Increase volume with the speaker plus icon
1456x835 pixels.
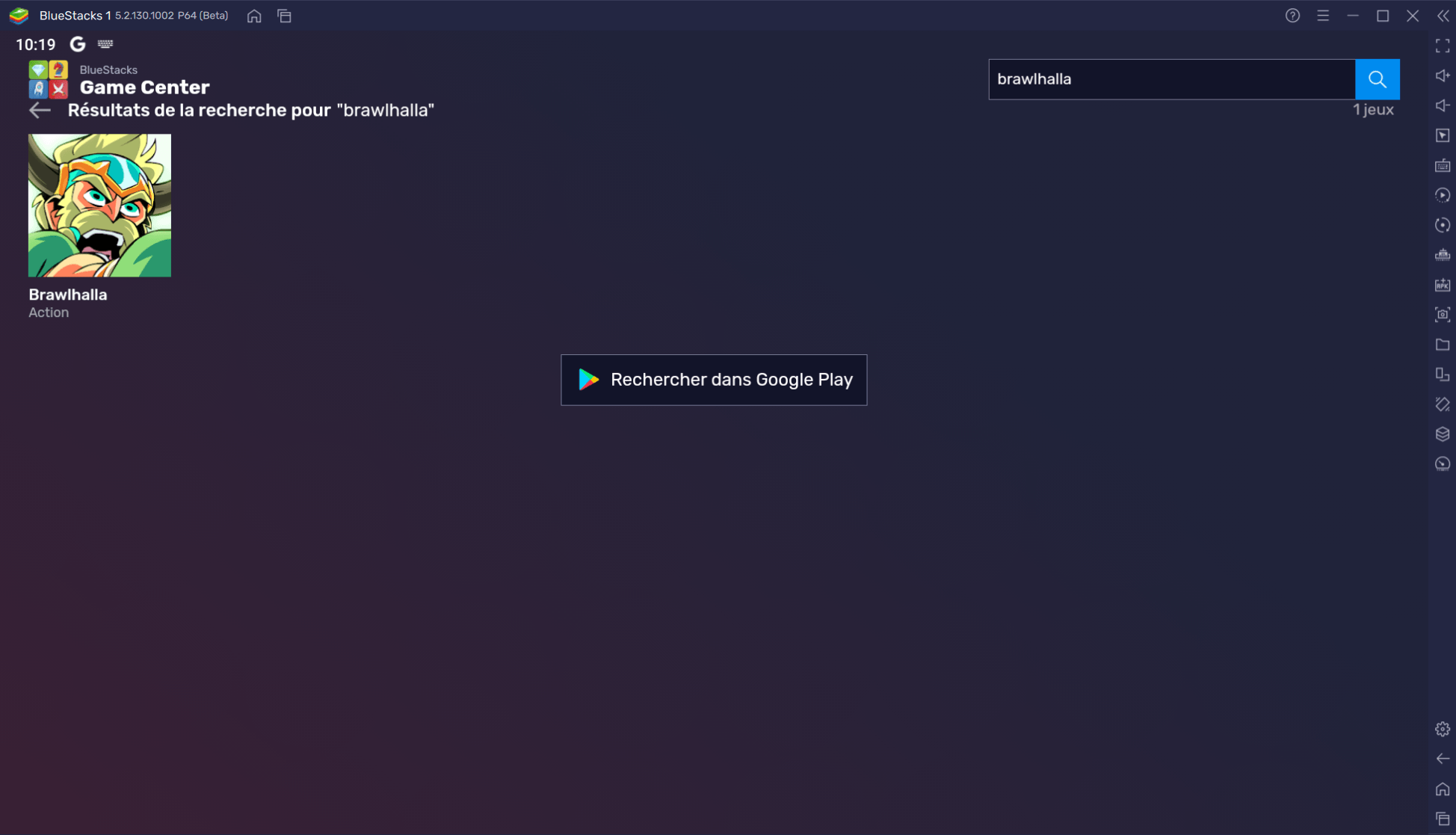point(1443,76)
